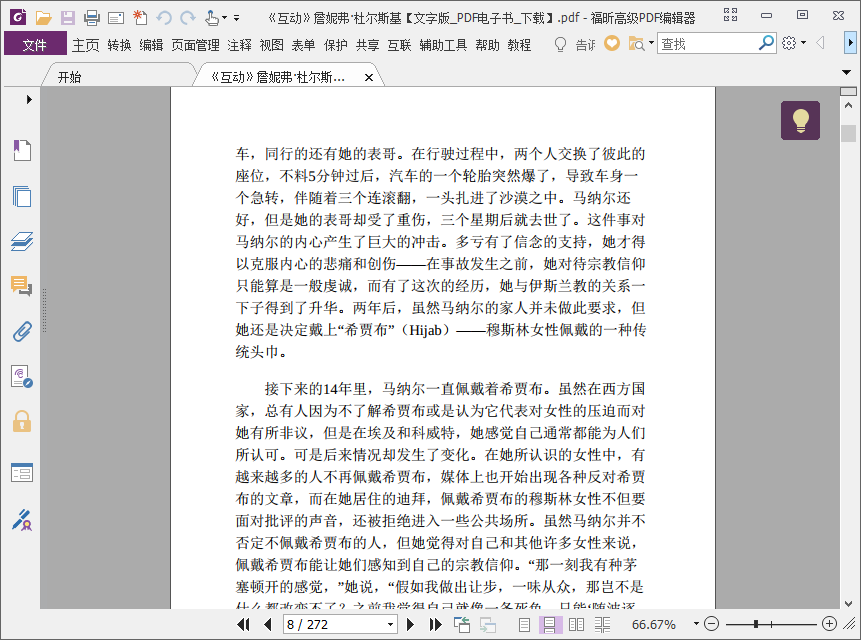Print the PDF using the printer icon
Screen dimensions: 861x640
pyautogui.click(x=92, y=18)
